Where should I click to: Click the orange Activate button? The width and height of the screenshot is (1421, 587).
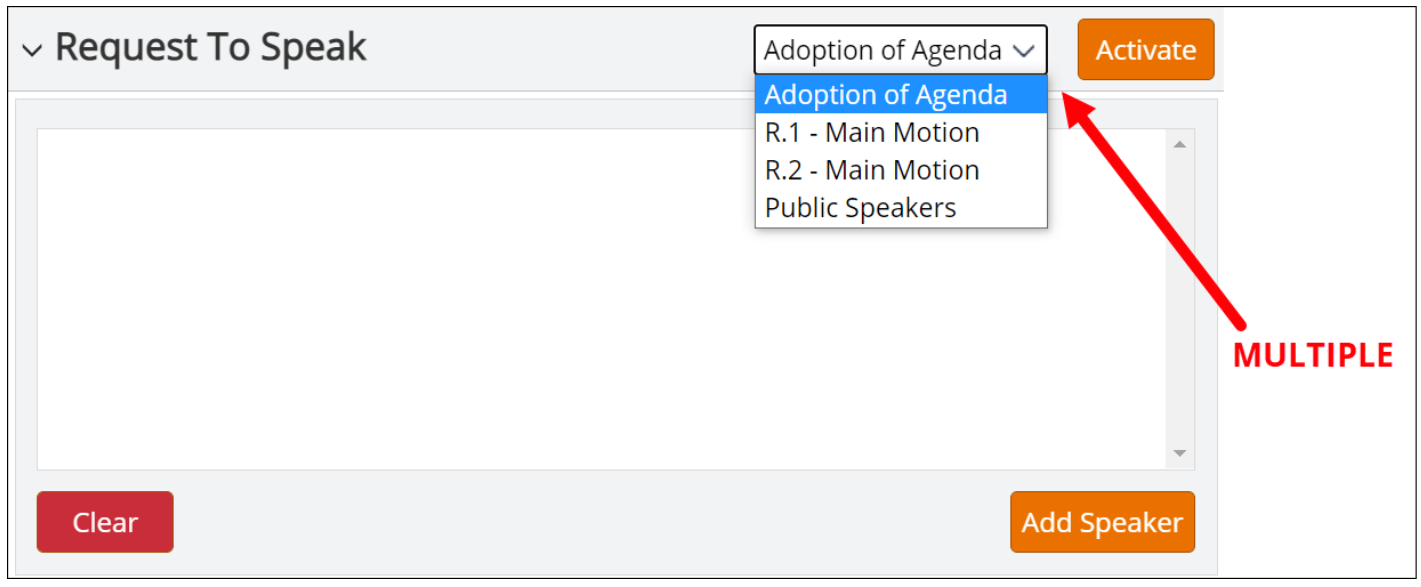1146,50
